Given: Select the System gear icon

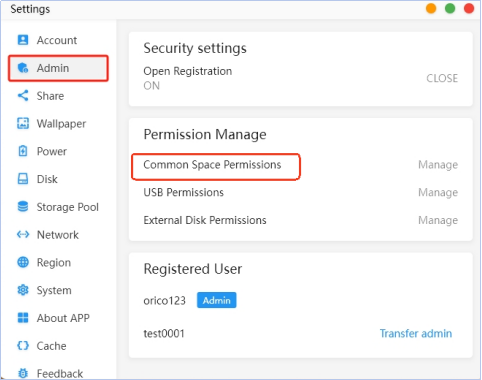Looking at the screenshot, I should click(23, 290).
